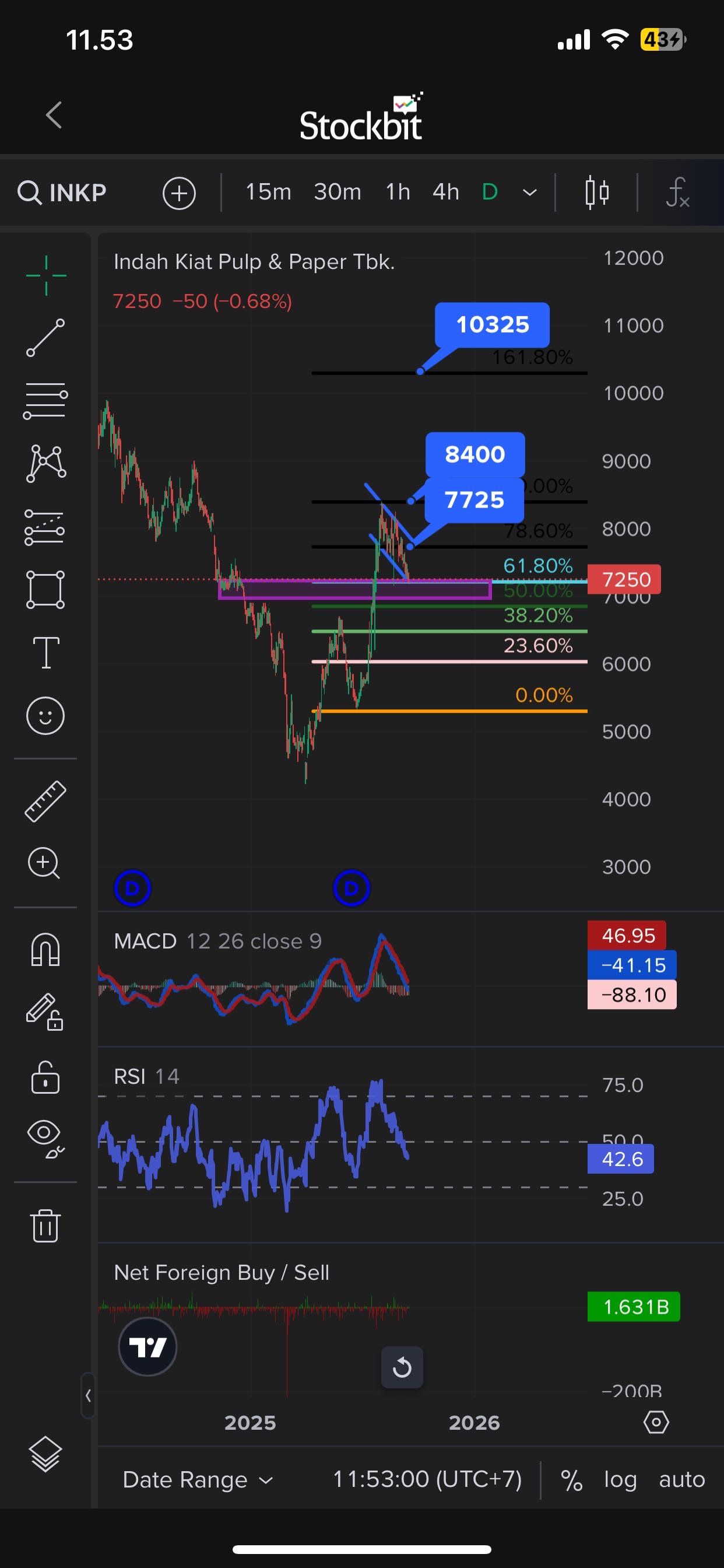Viewport: 724px width, 1568px height.
Task: Go back with the top-left arrow
Action: (54, 115)
